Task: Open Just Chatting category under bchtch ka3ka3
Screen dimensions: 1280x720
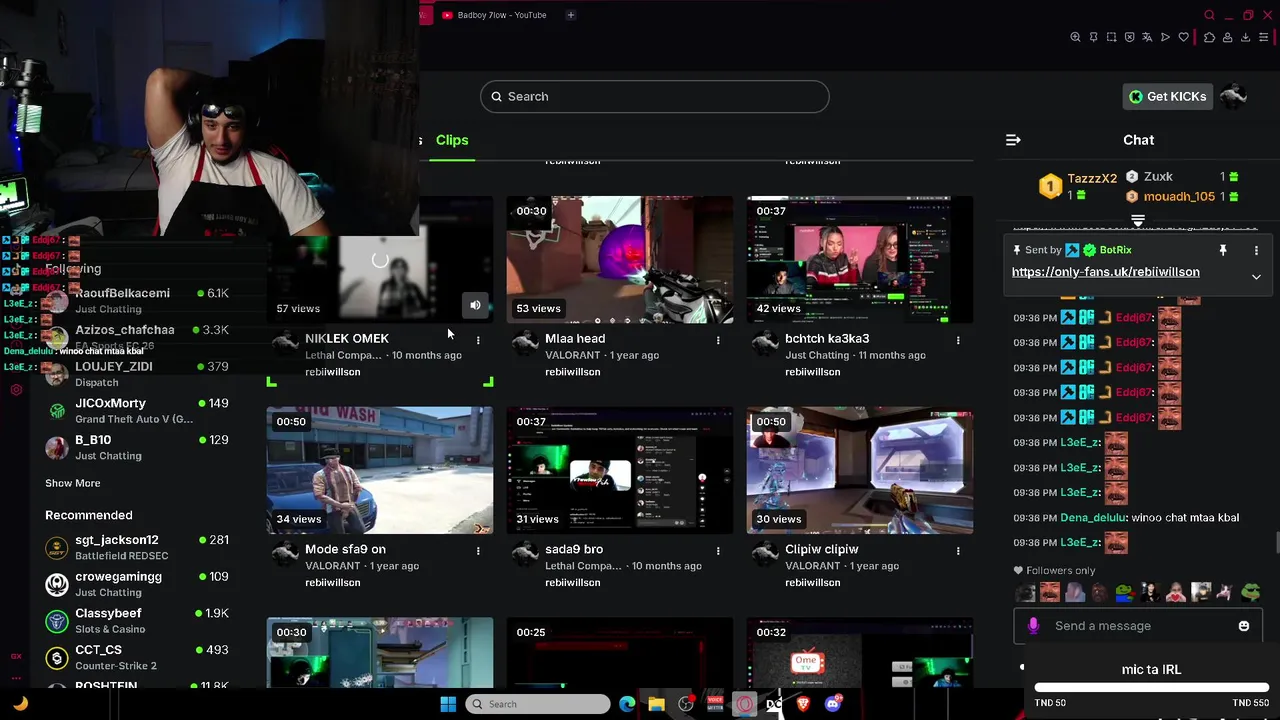Action: 817,355
